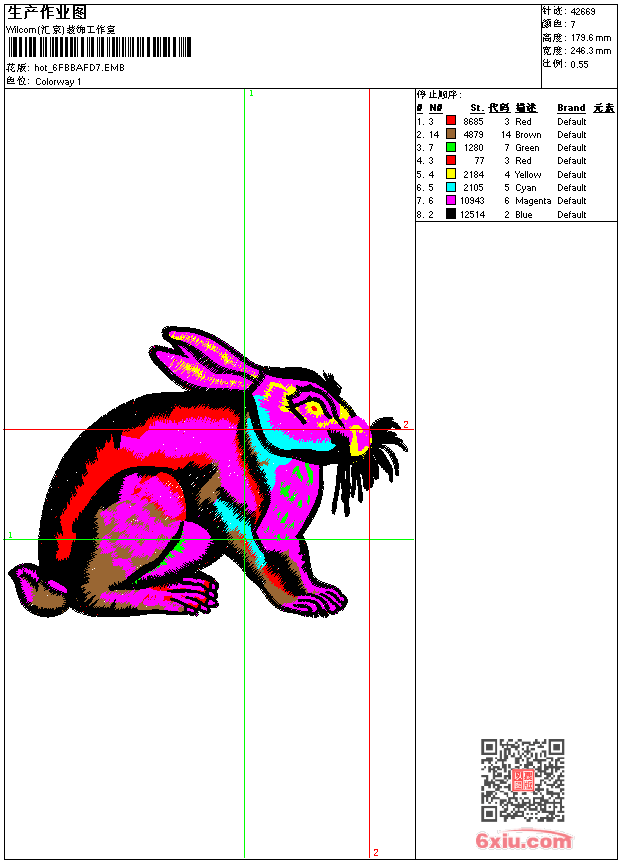This screenshot has width=620, height=860.
Task: Click Default brand in the Cyan row
Action: tap(572, 188)
